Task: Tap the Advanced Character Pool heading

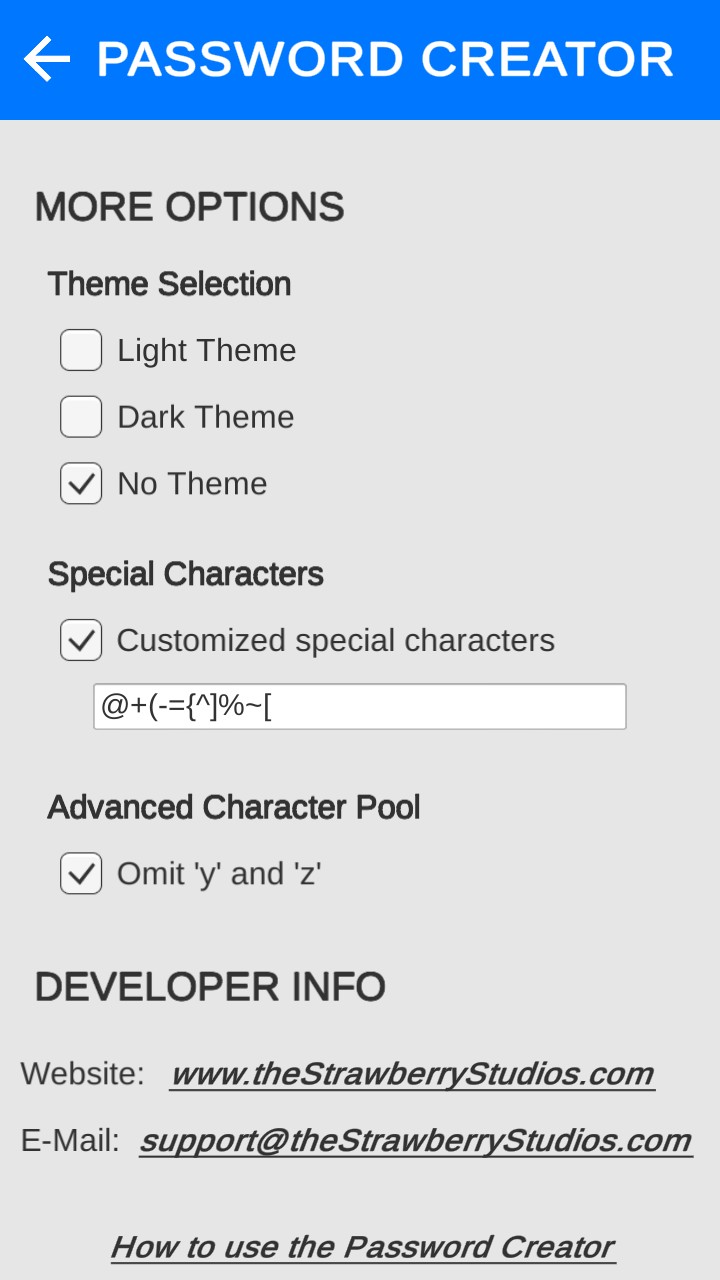Action: click(x=234, y=807)
